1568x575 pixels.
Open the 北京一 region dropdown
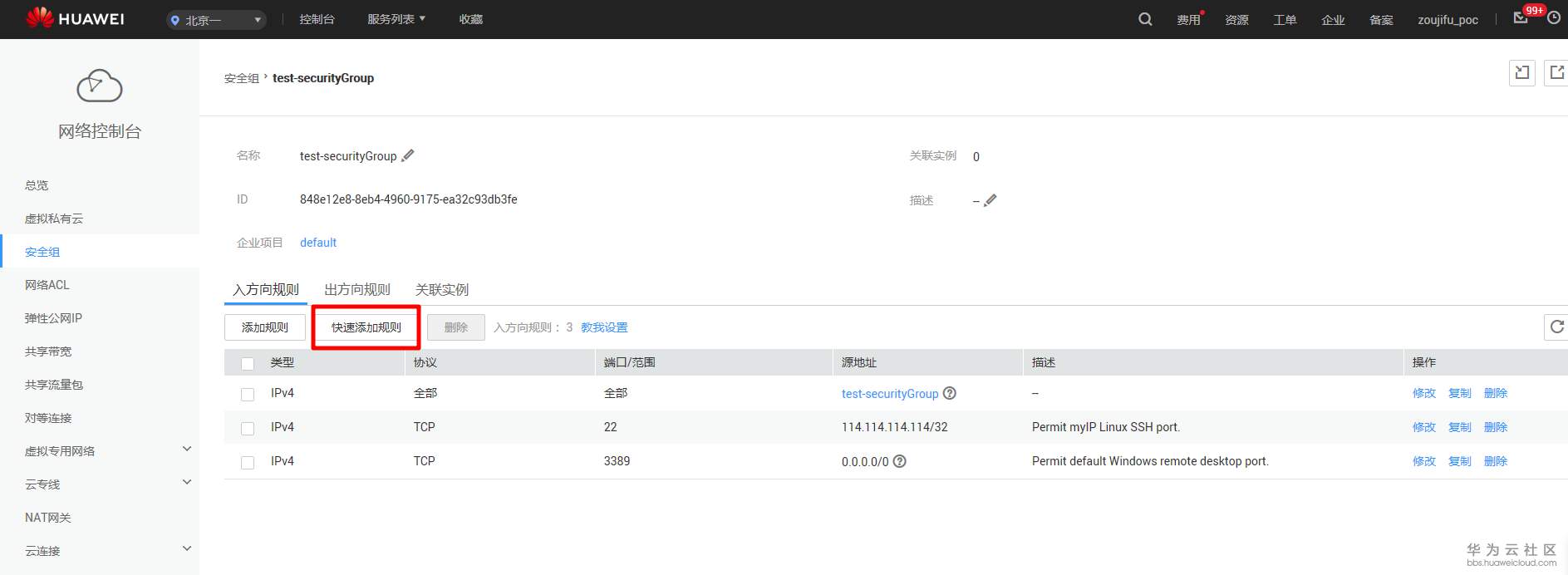tap(216, 20)
